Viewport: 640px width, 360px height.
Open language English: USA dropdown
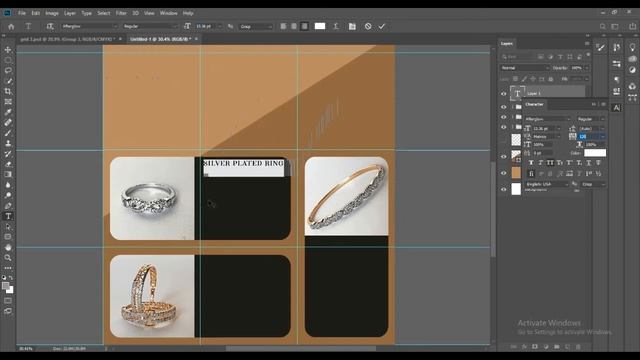pos(547,184)
